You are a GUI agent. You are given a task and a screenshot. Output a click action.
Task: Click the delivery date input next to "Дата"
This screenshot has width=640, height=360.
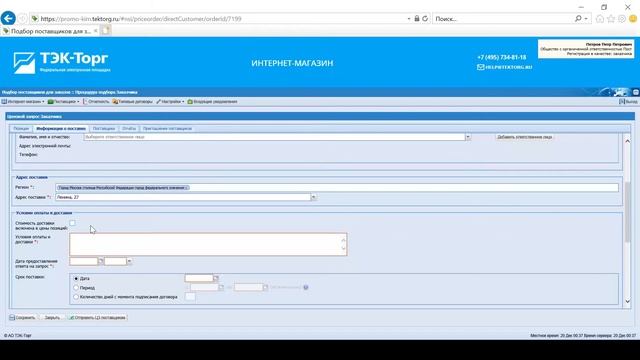(199, 278)
